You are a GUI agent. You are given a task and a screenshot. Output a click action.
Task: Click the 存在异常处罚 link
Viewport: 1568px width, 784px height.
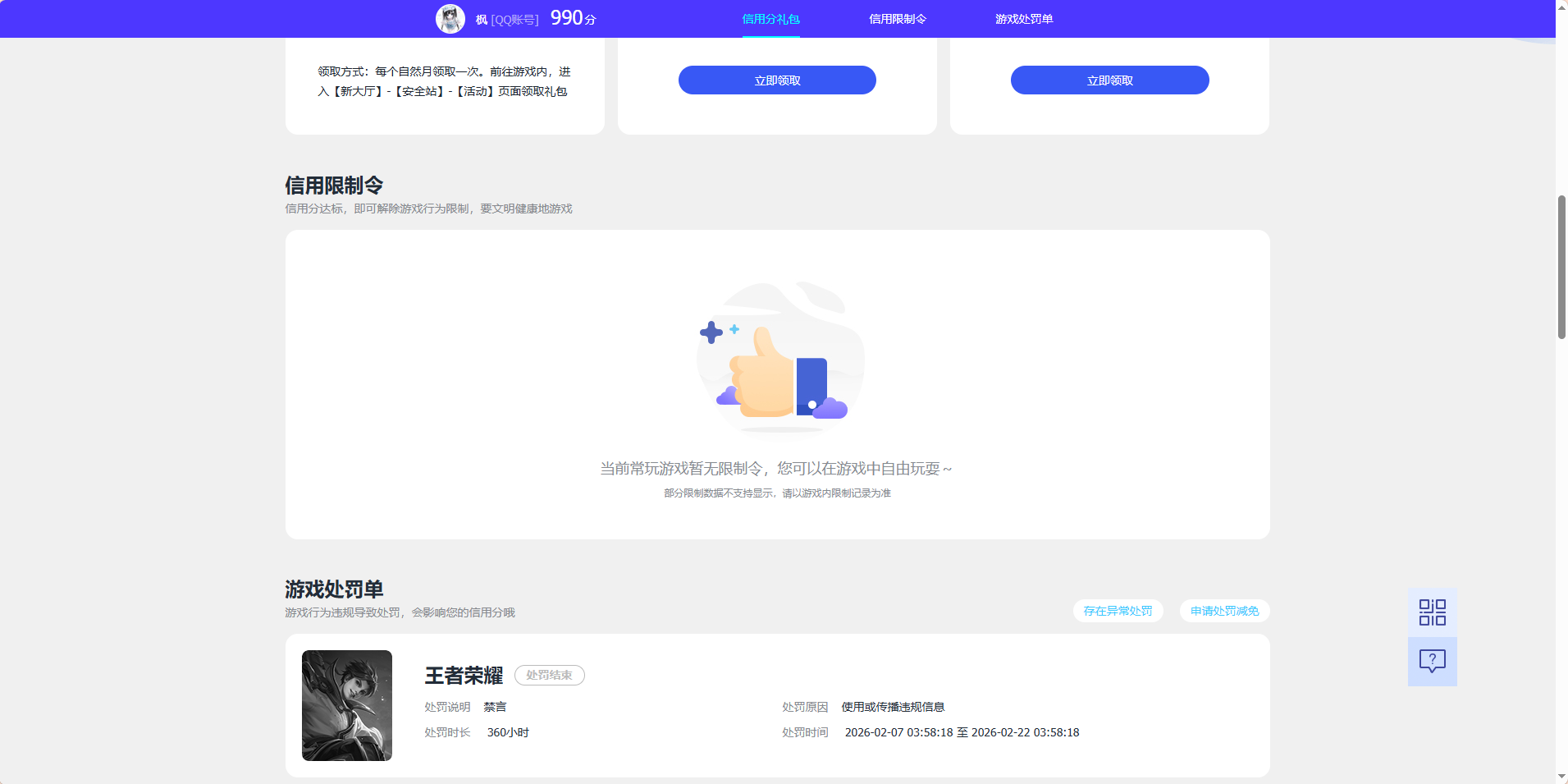(1117, 611)
